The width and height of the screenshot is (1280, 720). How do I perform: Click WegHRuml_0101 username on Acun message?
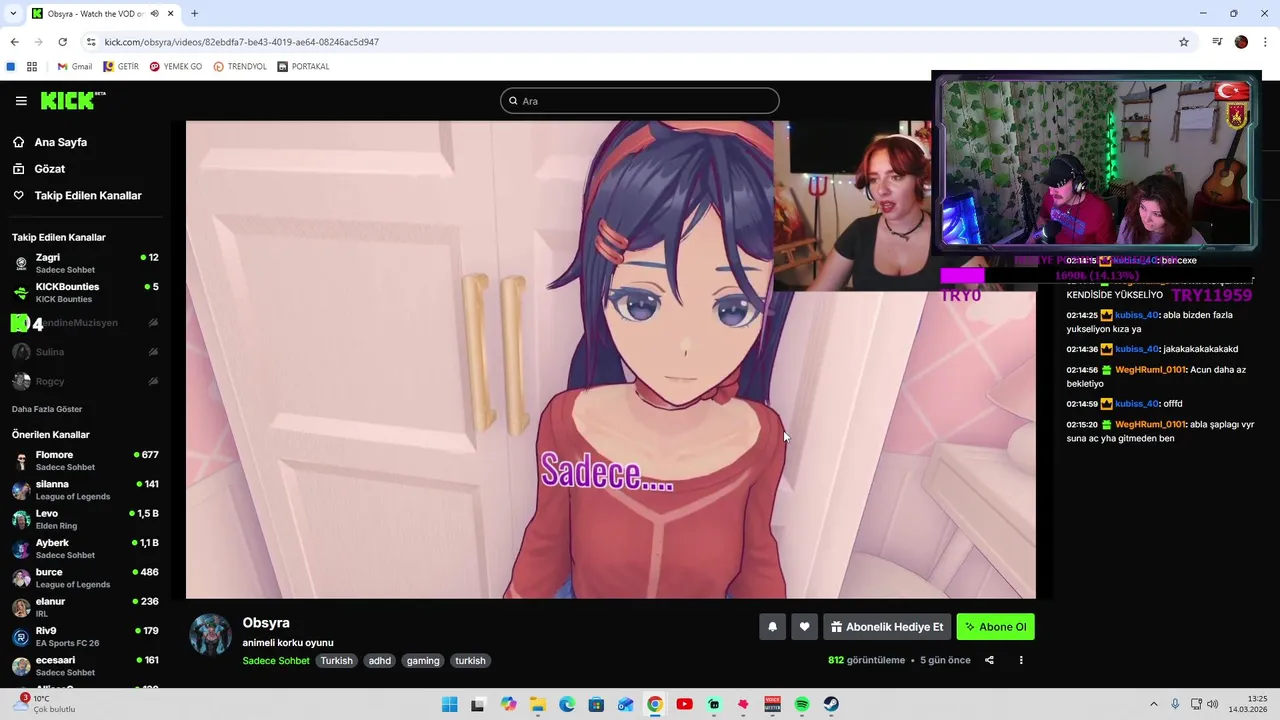coord(1150,370)
